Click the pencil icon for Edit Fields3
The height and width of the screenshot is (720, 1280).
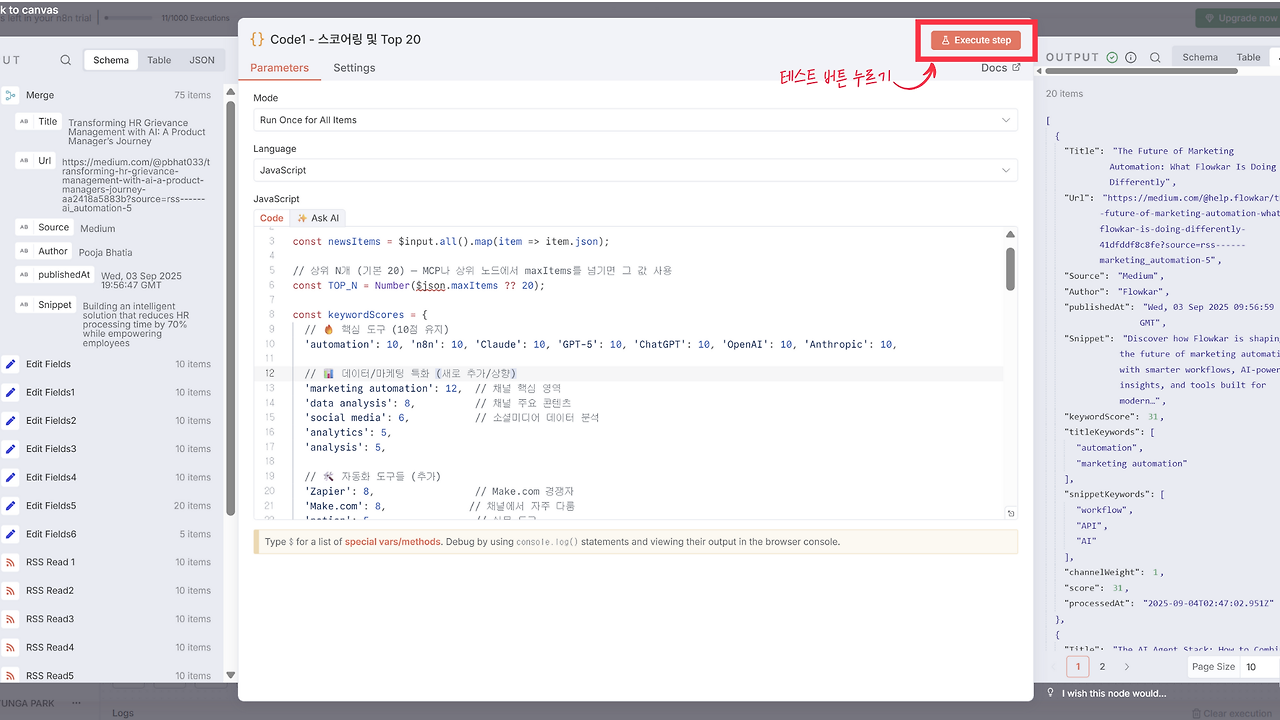[11, 449]
